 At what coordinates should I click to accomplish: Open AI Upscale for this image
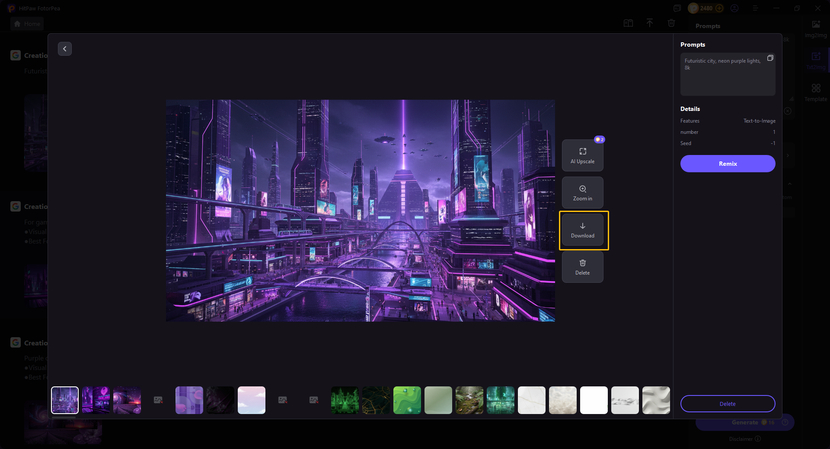click(x=582, y=155)
